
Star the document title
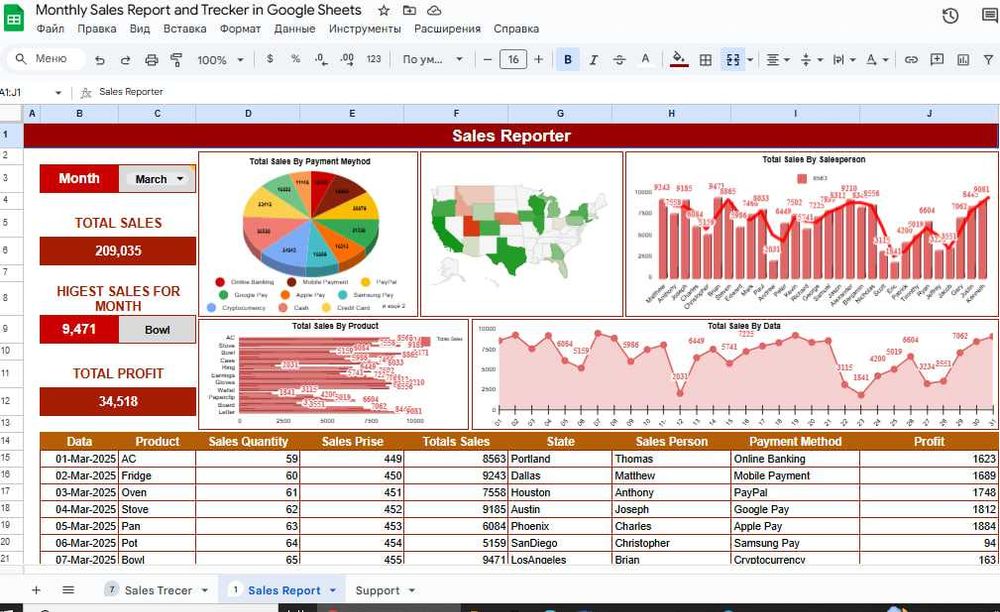click(x=384, y=11)
